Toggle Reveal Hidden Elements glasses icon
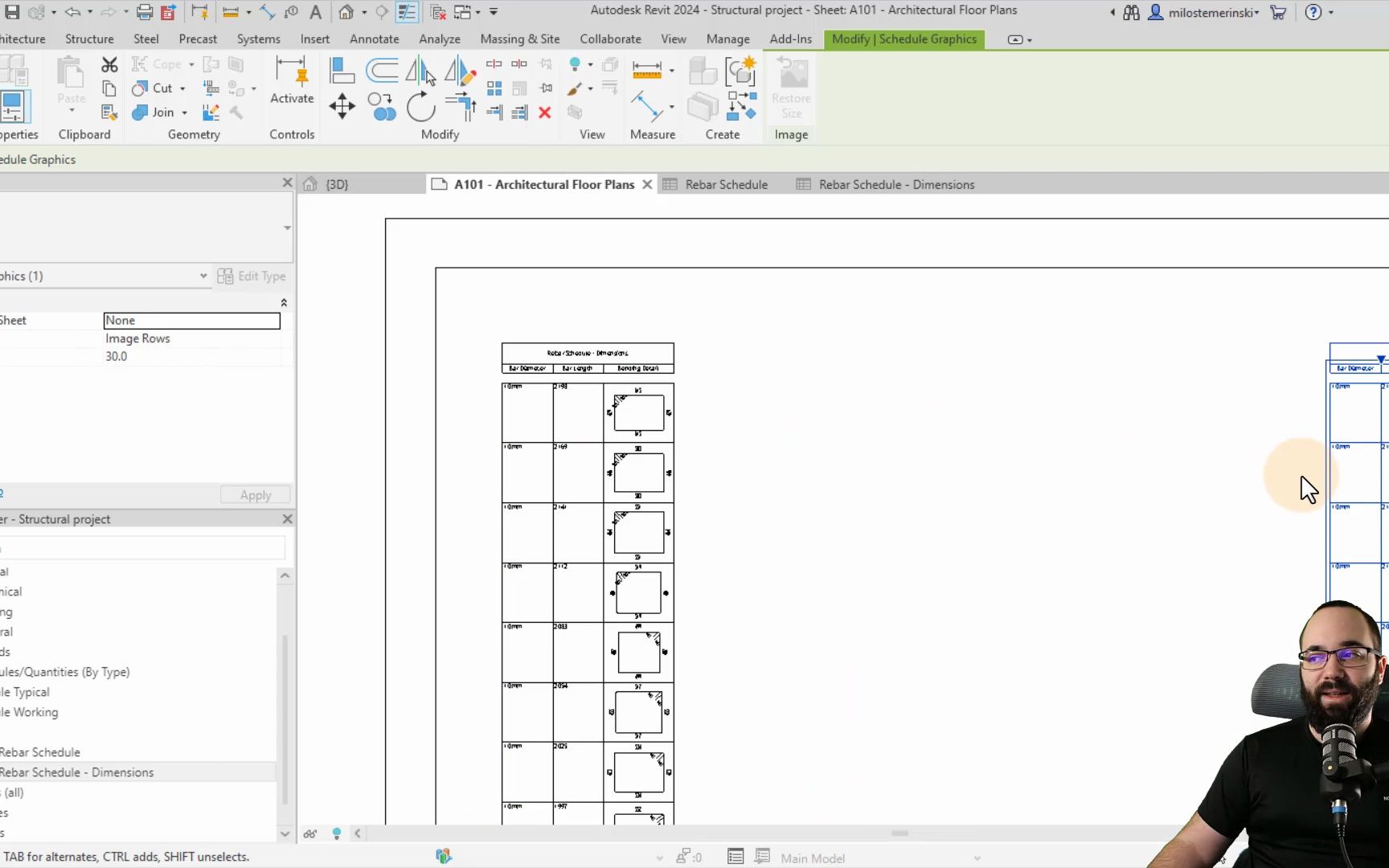 coord(310,833)
